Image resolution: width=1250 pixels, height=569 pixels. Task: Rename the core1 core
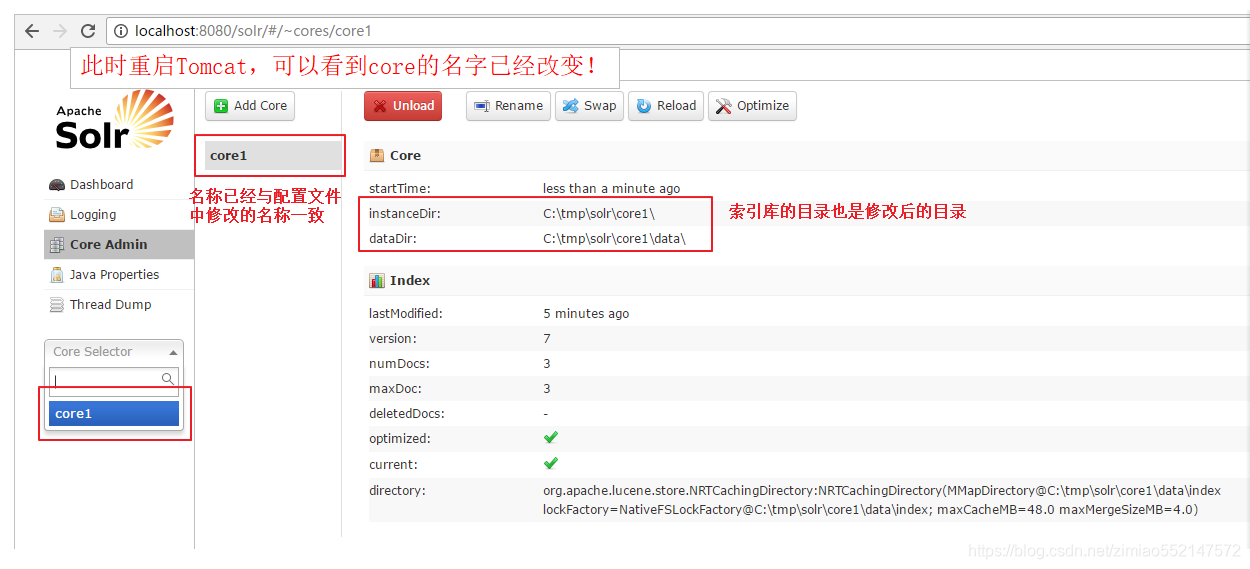pyautogui.click(x=508, y=106)
